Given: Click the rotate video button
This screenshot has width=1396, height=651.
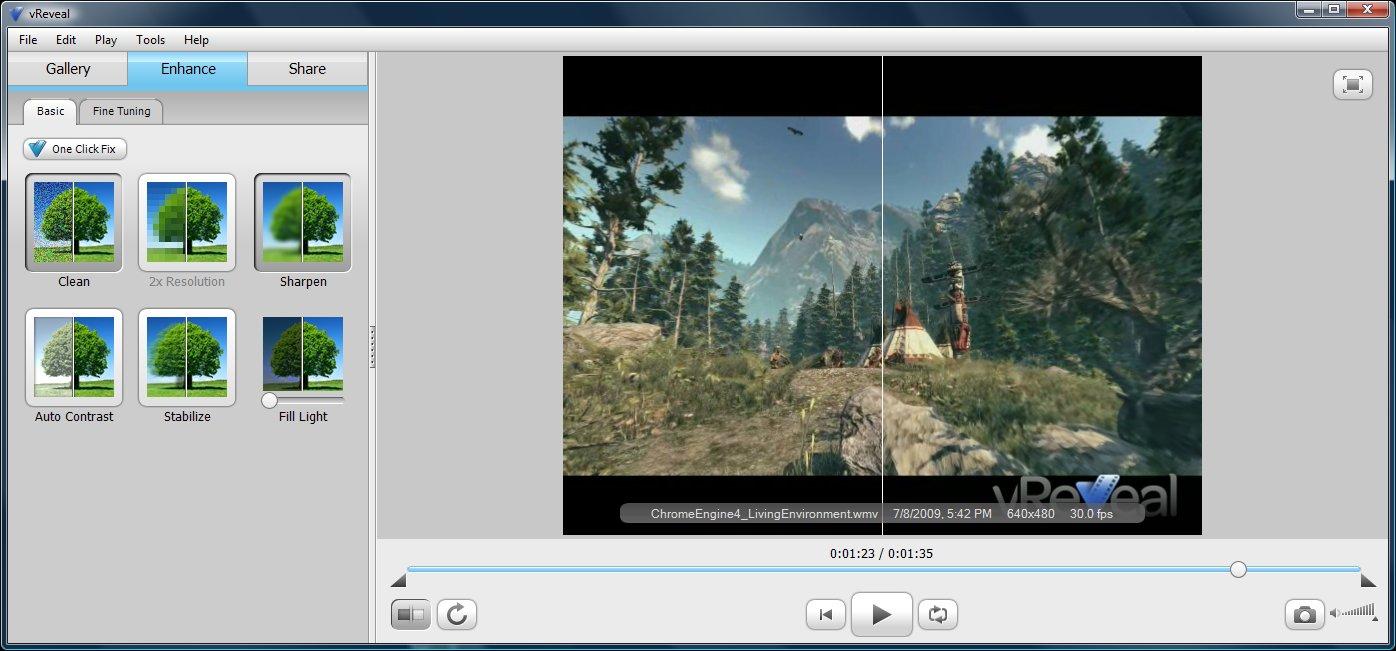Looking at the screenshot, I should 457,614.
